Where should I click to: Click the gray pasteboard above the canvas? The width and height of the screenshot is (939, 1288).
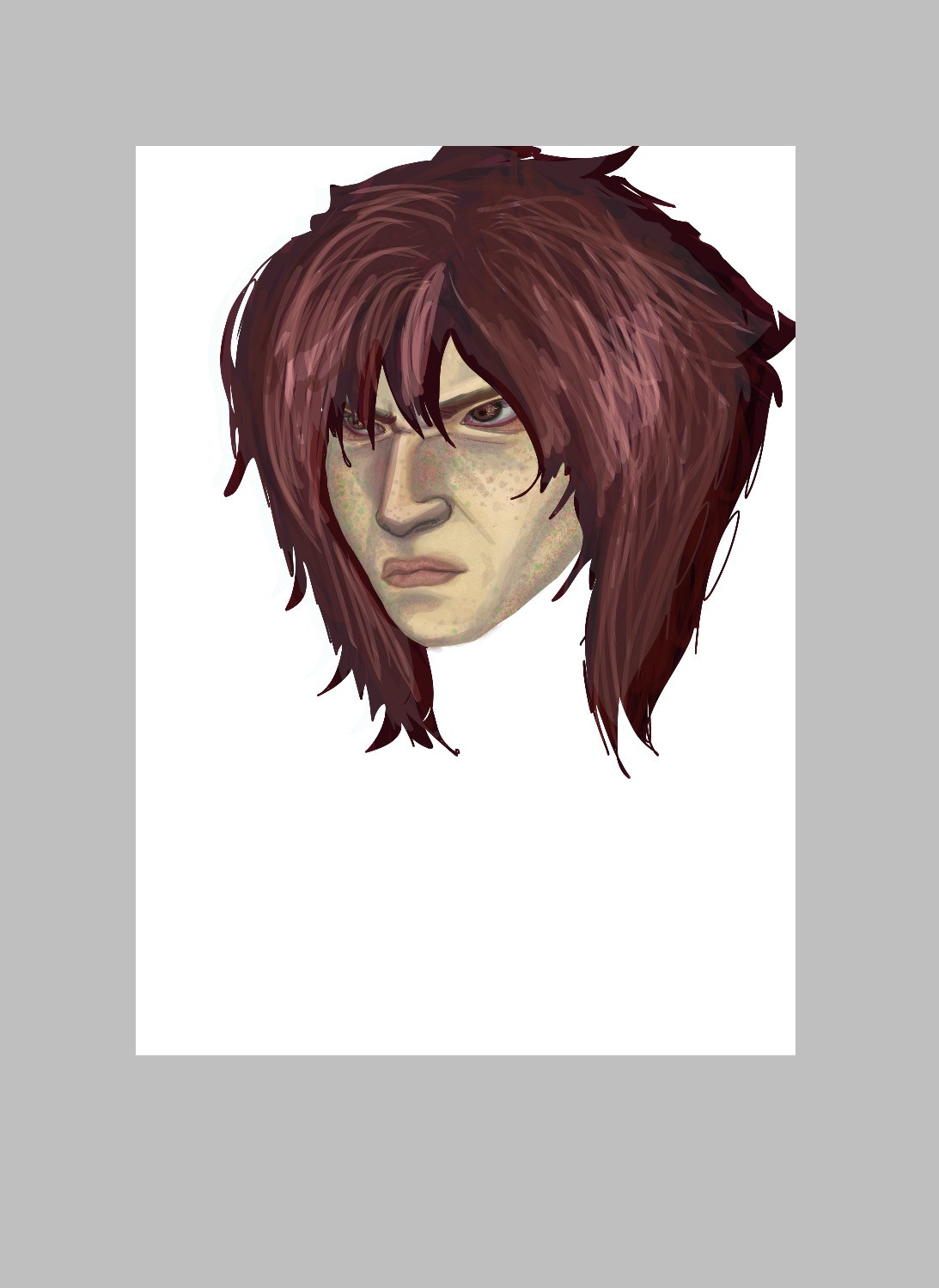[464, 69]
